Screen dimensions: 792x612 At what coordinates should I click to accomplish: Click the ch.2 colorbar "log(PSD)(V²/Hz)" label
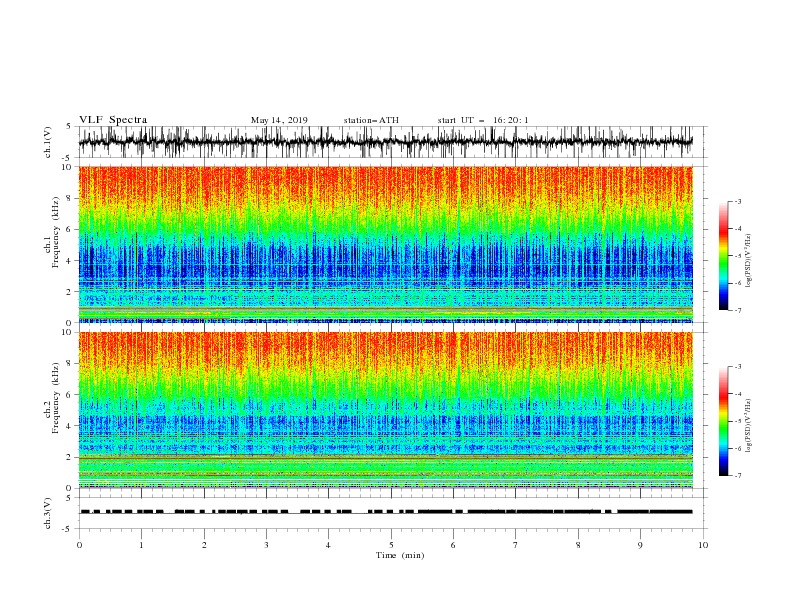(x=750, y=425)
